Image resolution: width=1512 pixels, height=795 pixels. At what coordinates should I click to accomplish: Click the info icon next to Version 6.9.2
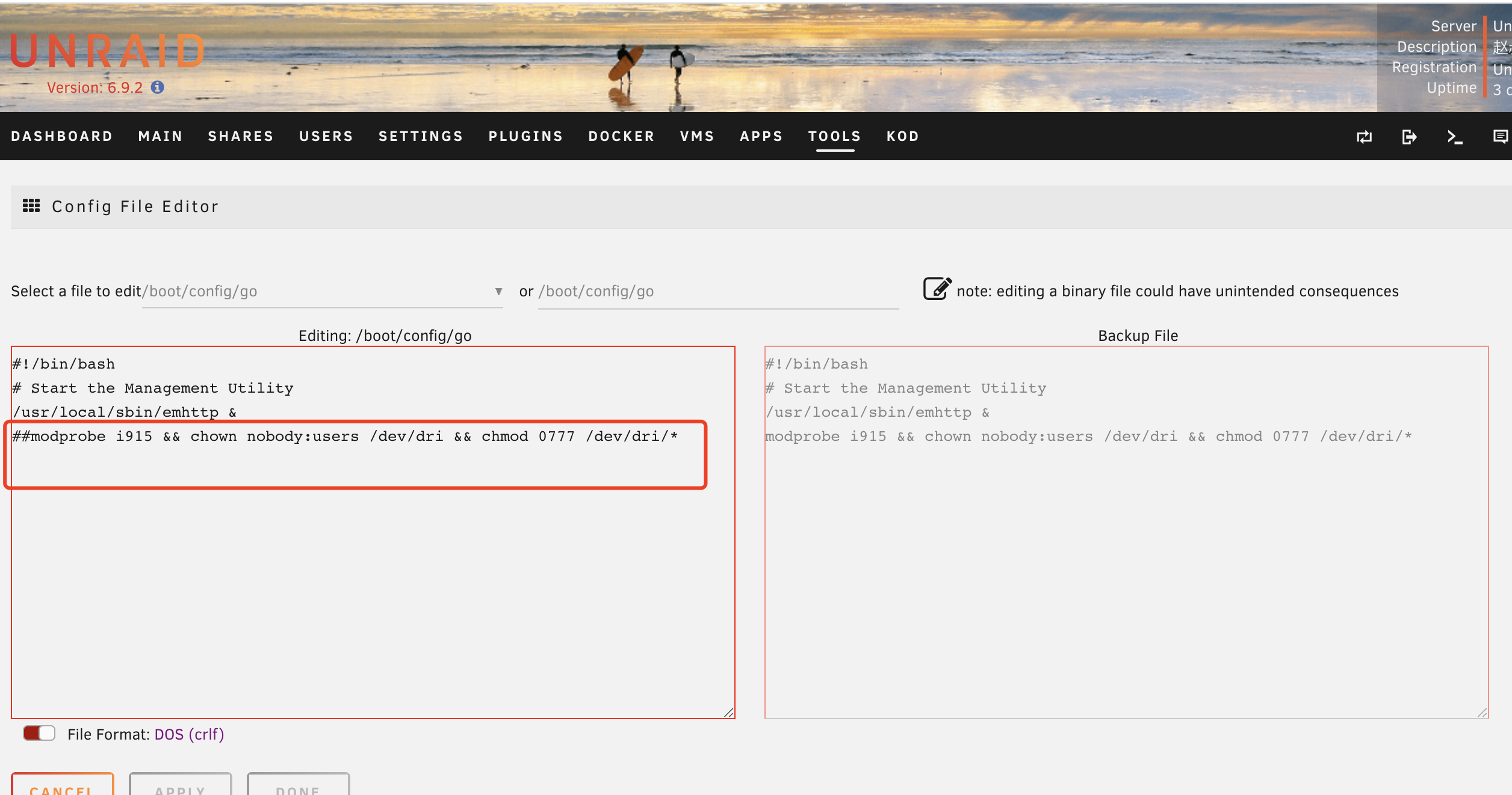pyautogui.click(x=157, y=87)
